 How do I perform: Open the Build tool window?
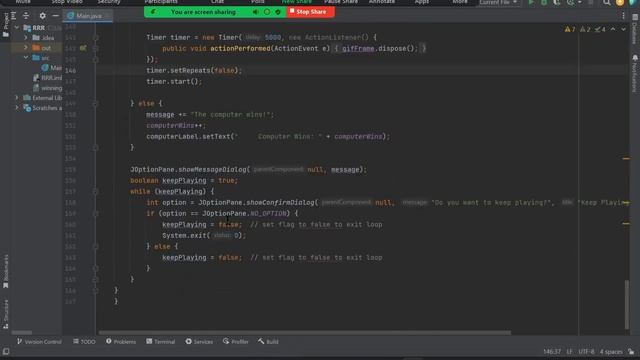coord(268,342)
